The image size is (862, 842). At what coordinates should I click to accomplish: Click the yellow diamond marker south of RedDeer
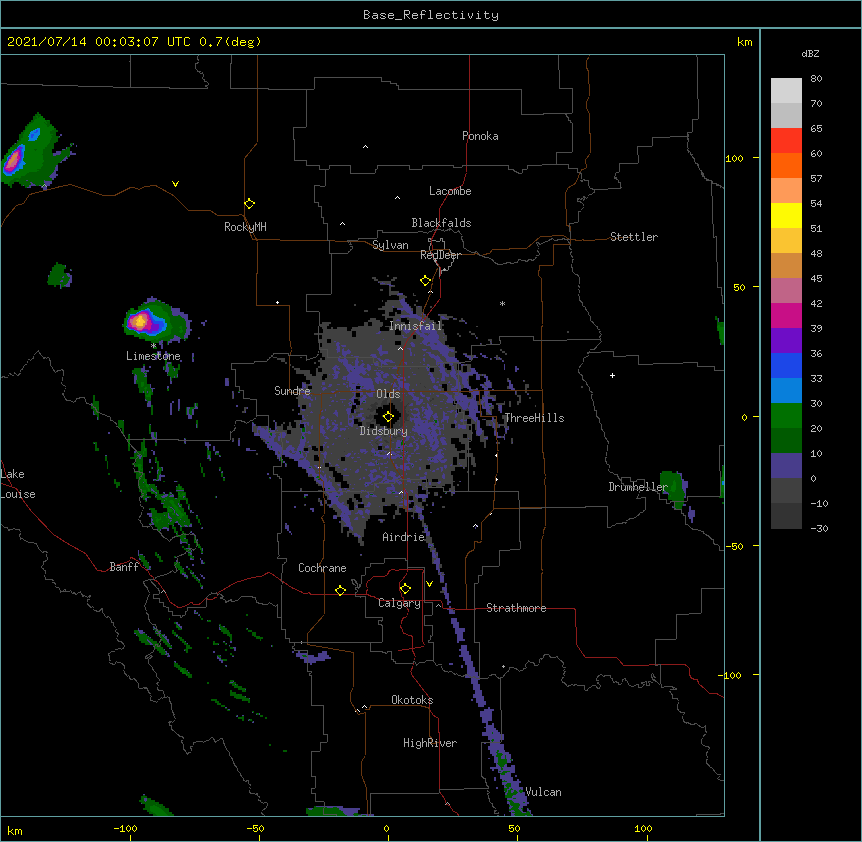point(425,281)
